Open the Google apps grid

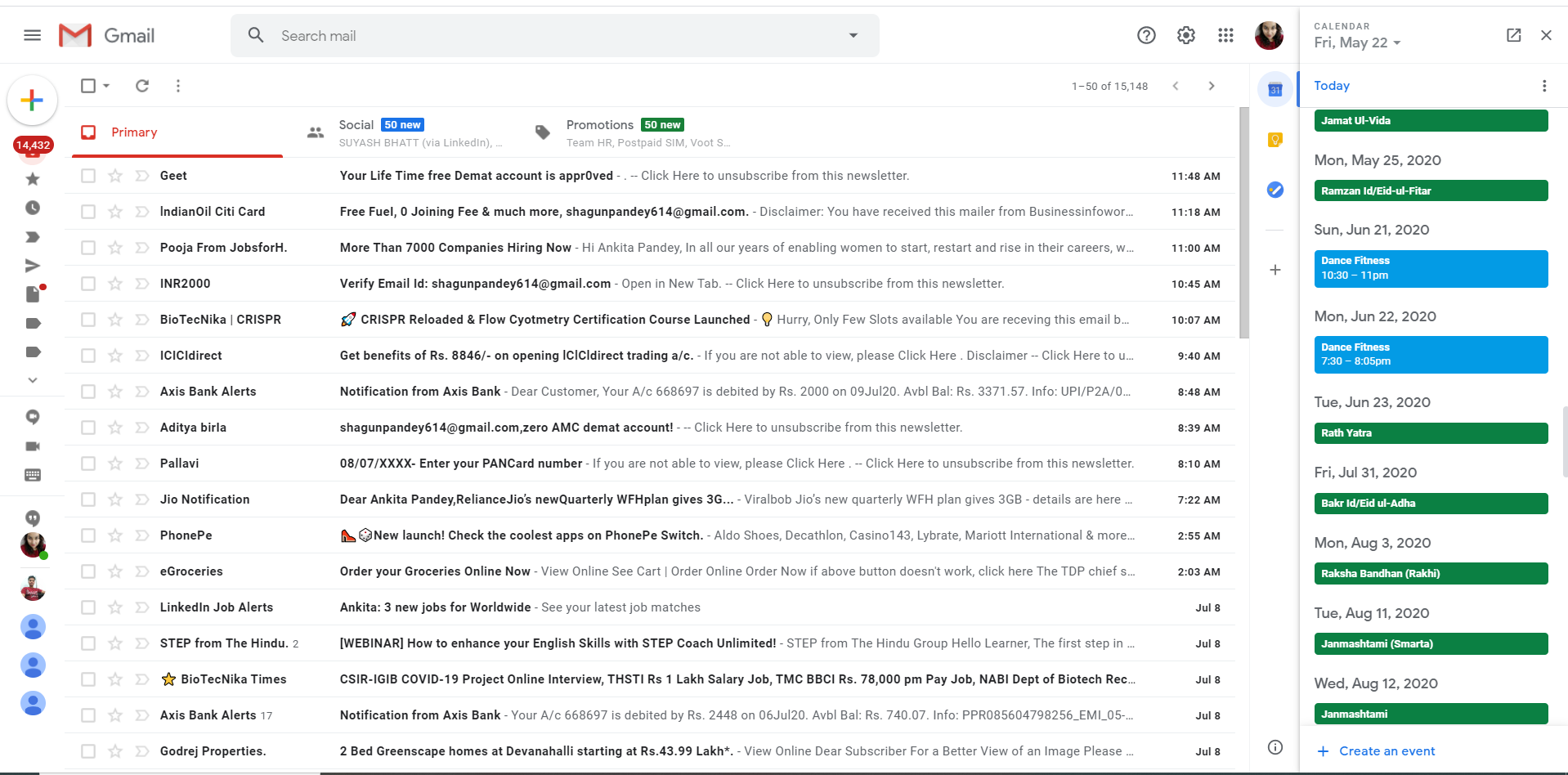(x=1225, y=35)
